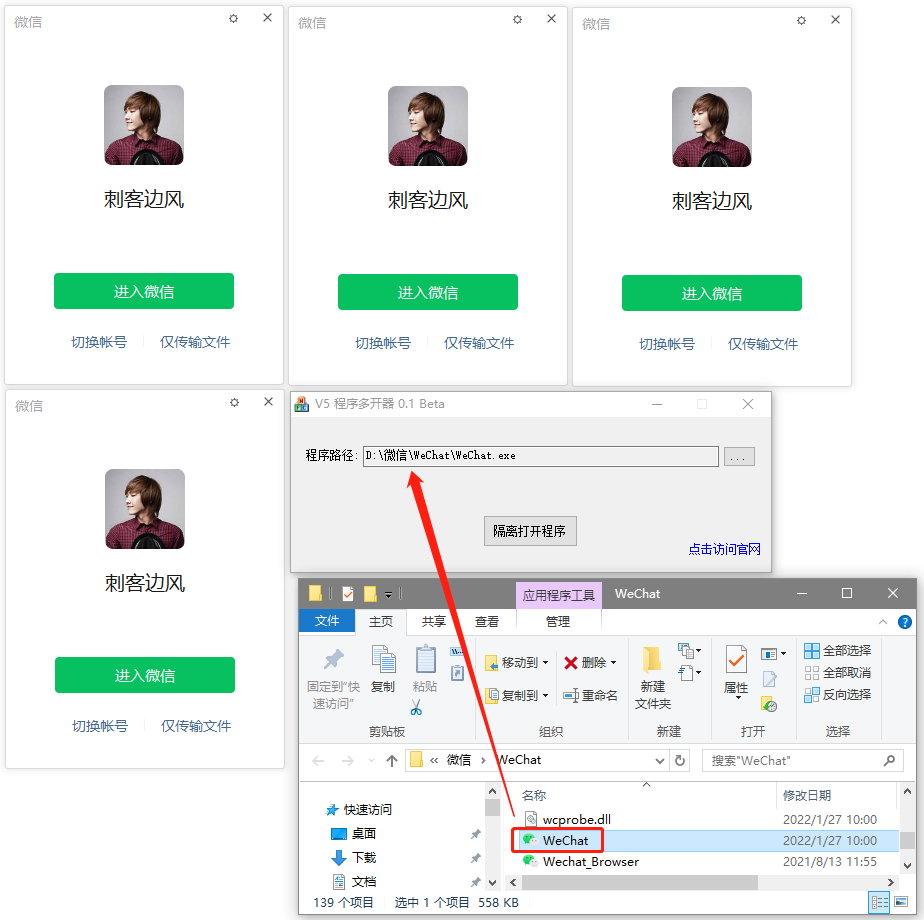The width and height of the screenshot is (924, 920).
Task: Click 仅传输文件 in upper-right WeChat window
Action: (x=763, y=344)
